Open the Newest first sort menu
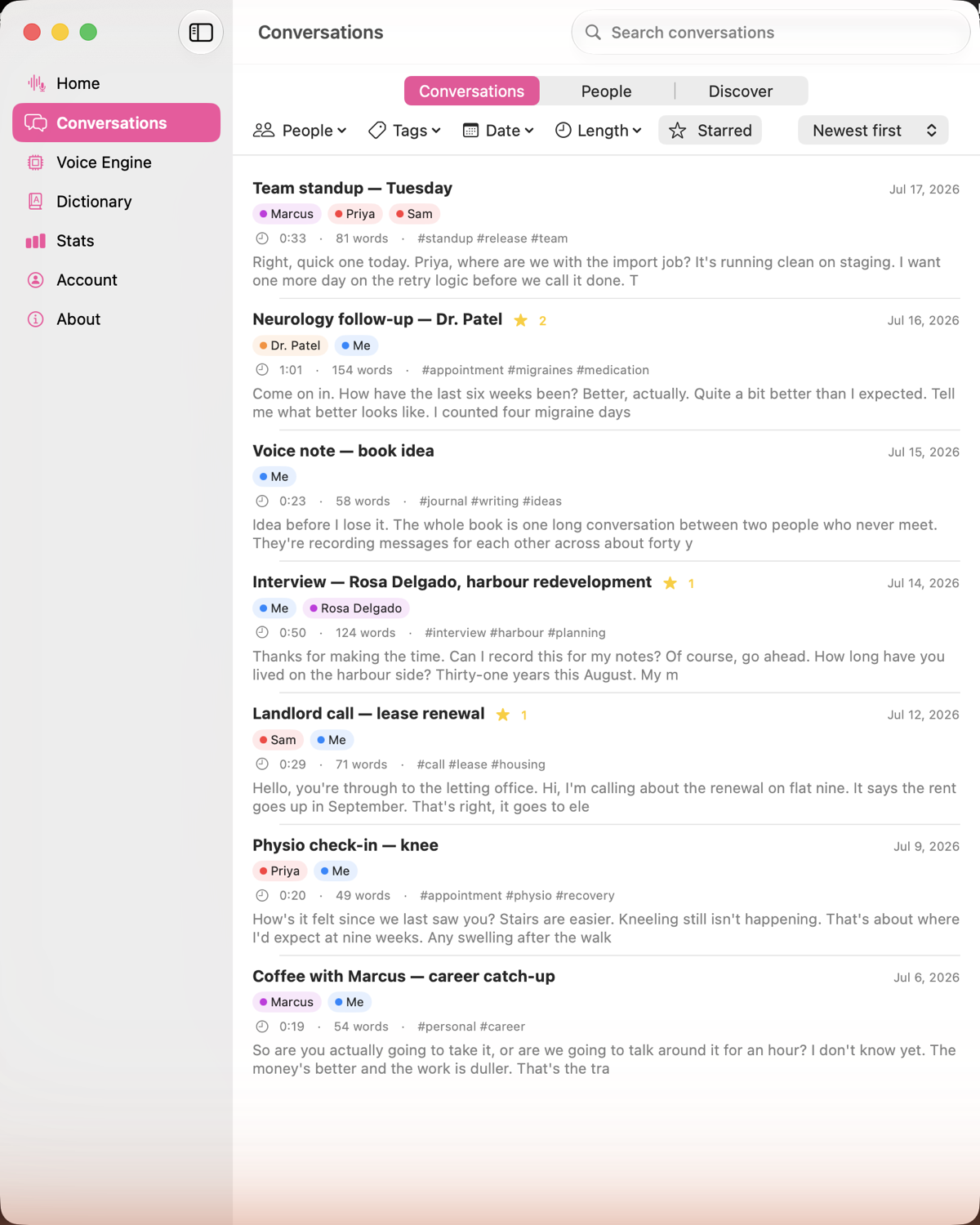This screenshot has height=1225, width=980. pyautogui.click(x=873, y=131)
